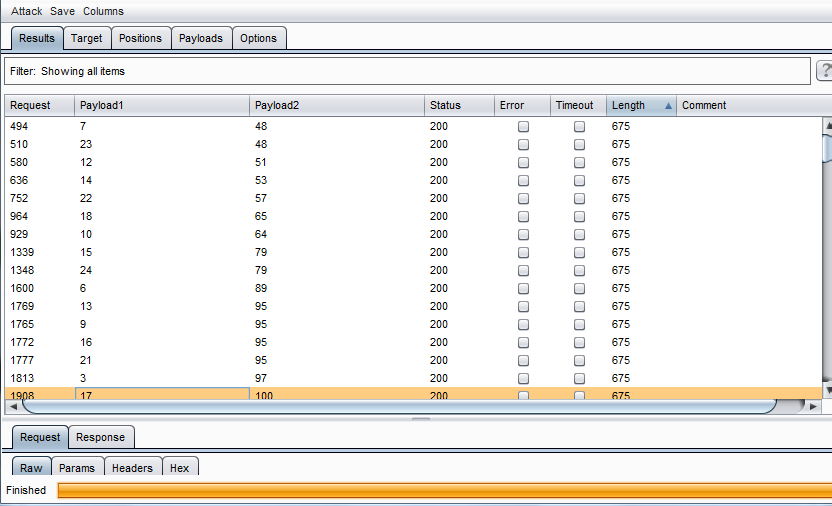The image size is (832, 506).
Task: Click Payload1 value 13 in row 1769
Action: pos(86,307)
